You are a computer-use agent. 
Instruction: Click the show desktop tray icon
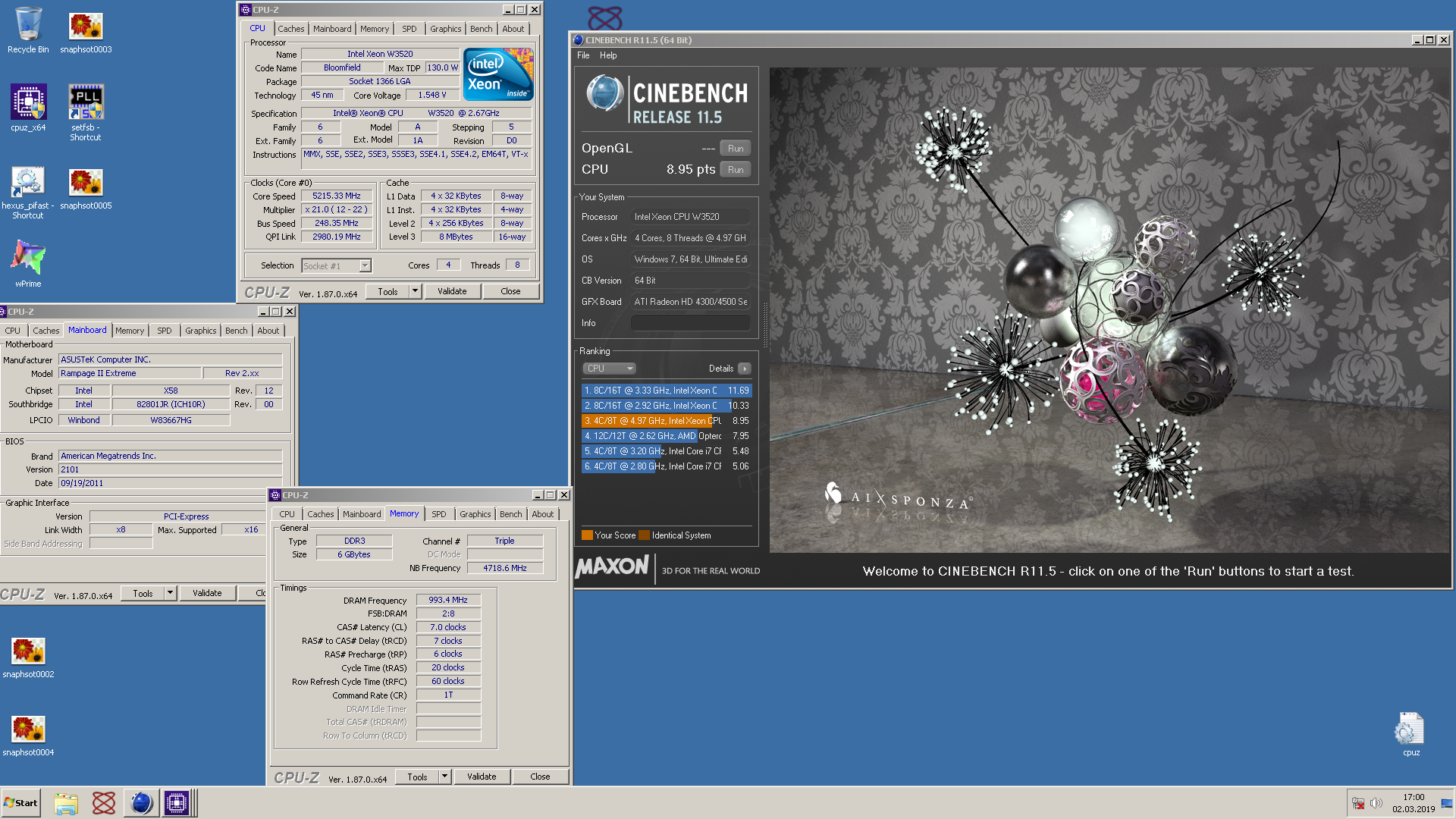[x=1446, y=803]
